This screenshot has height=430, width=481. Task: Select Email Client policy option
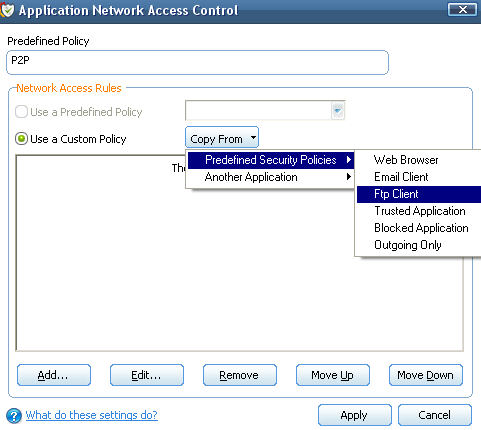click(401, 177)
